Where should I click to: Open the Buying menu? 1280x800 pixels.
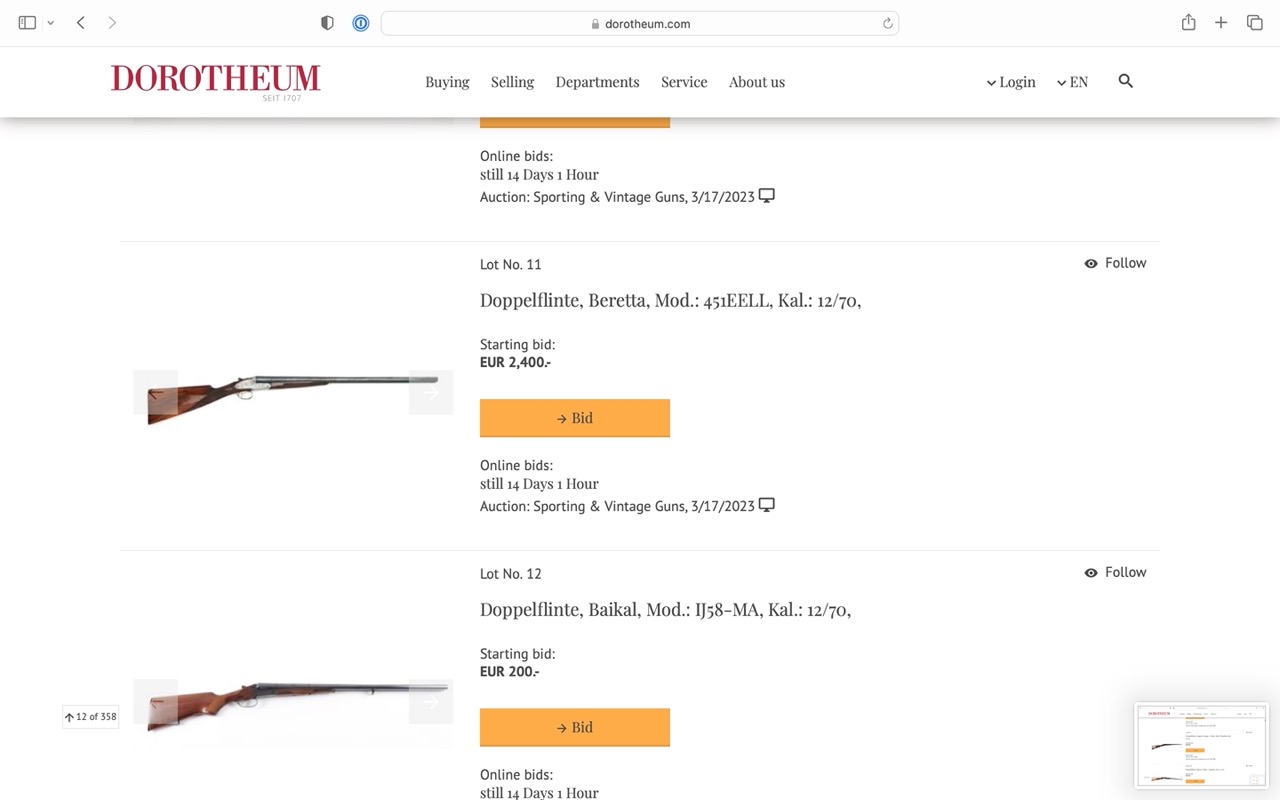click(x=447, y=82)
